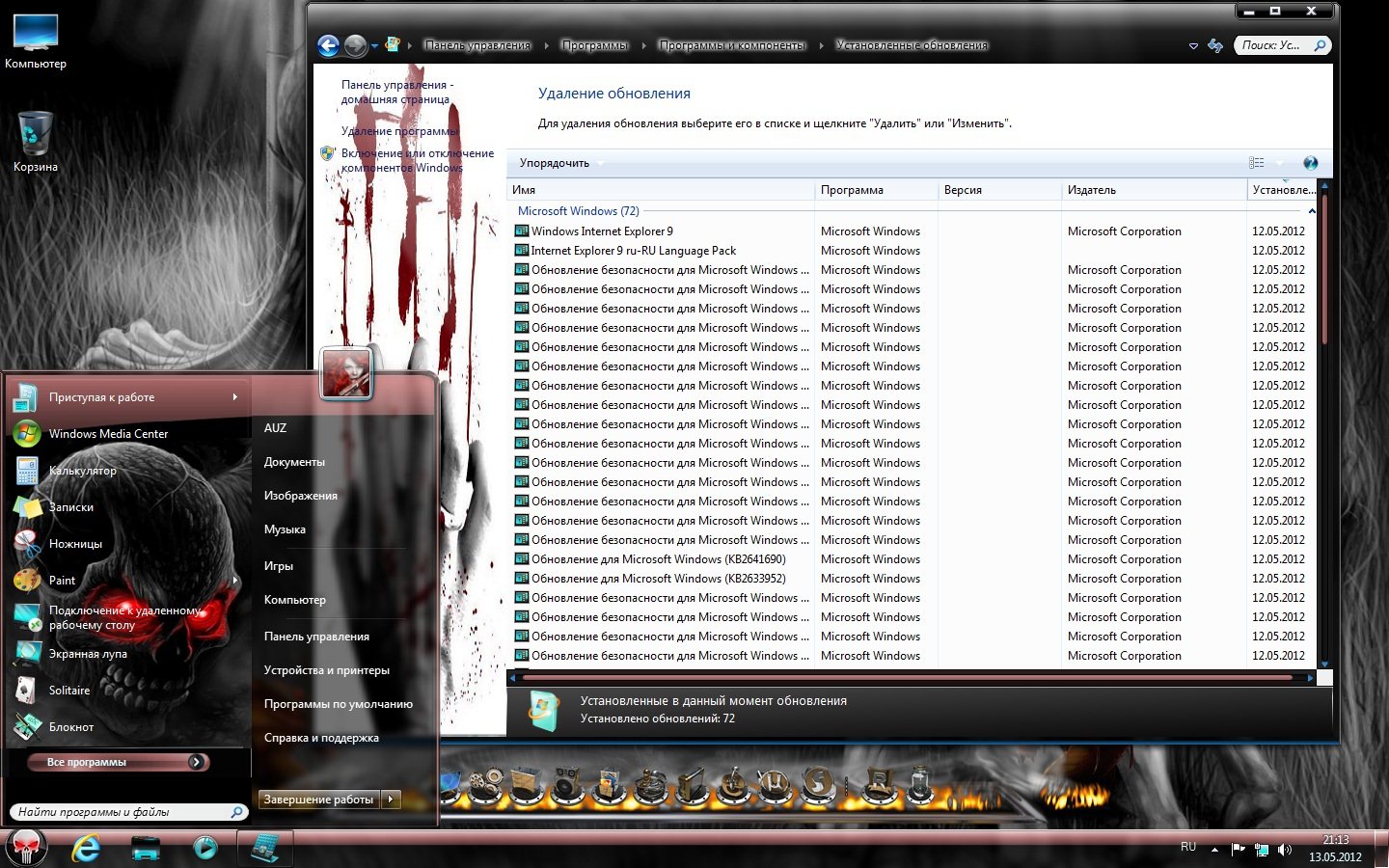The image size is (1389, 868).
Task: Open Windows Media Player taskbar icon
Action: click(x=205, y=848)
